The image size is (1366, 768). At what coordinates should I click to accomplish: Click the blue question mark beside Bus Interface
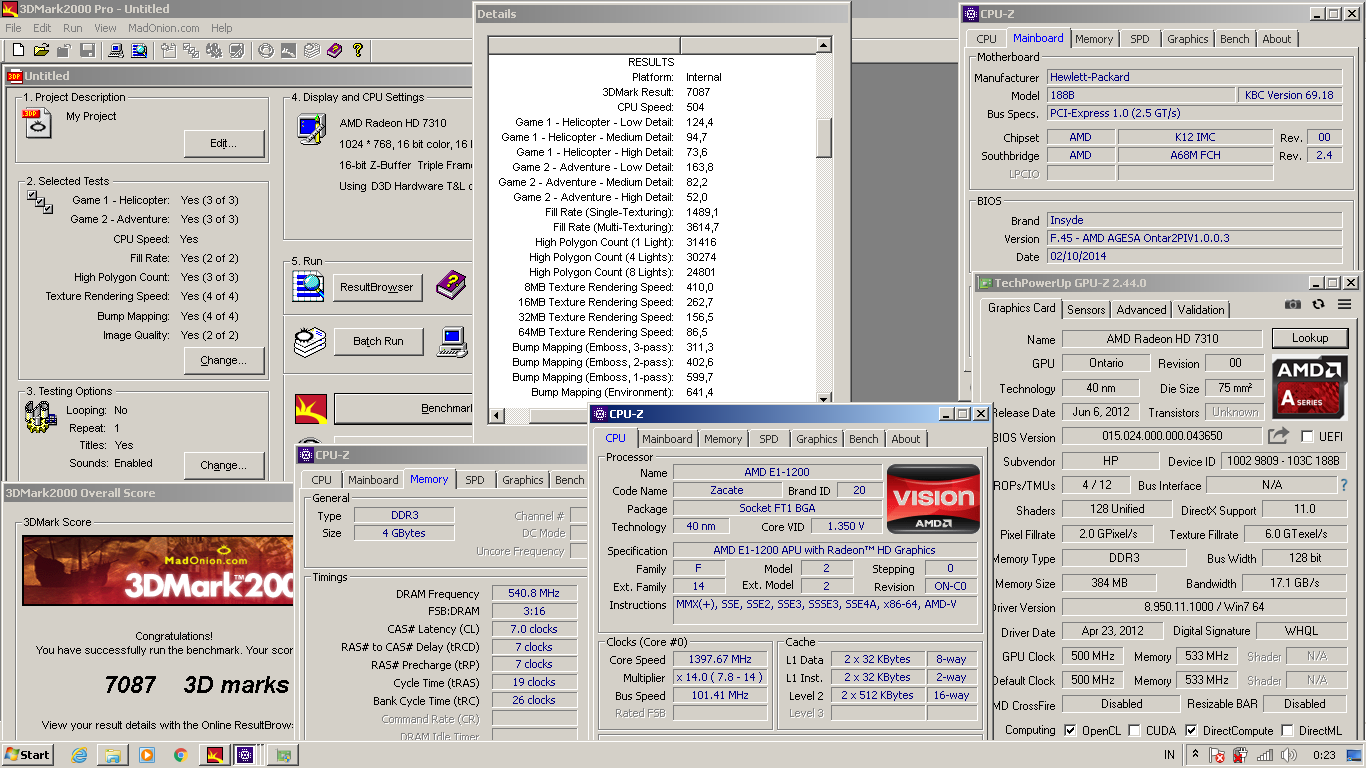(x=1343, y=485)
